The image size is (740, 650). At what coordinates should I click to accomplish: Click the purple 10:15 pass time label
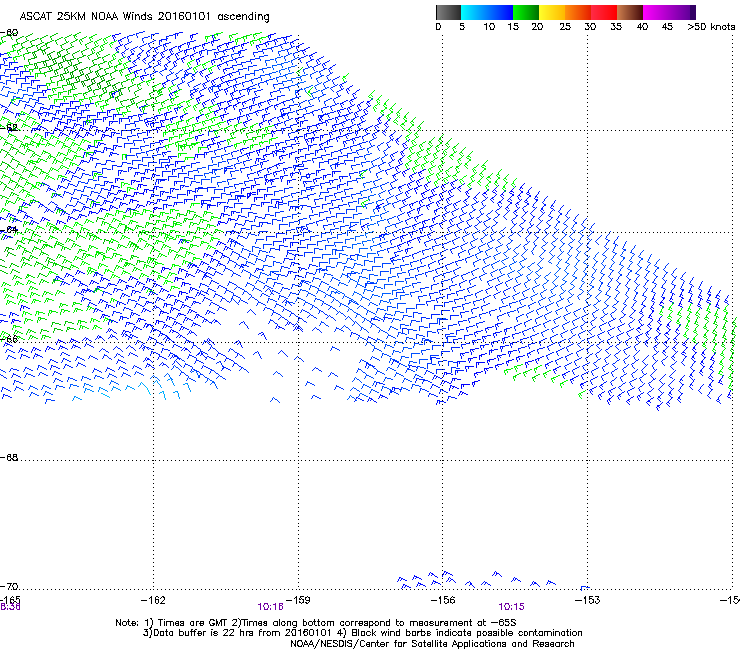[512, 607]
